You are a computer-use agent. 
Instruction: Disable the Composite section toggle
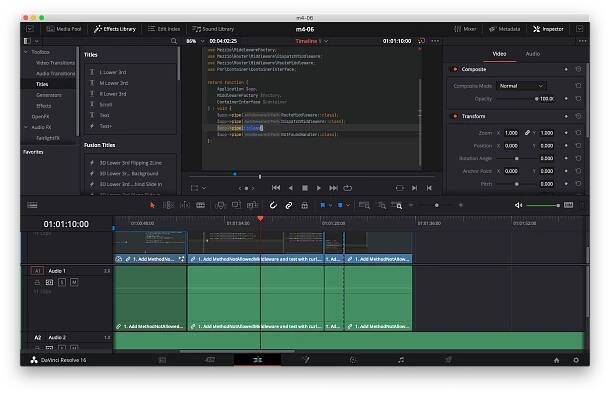(x=455, y=69)
